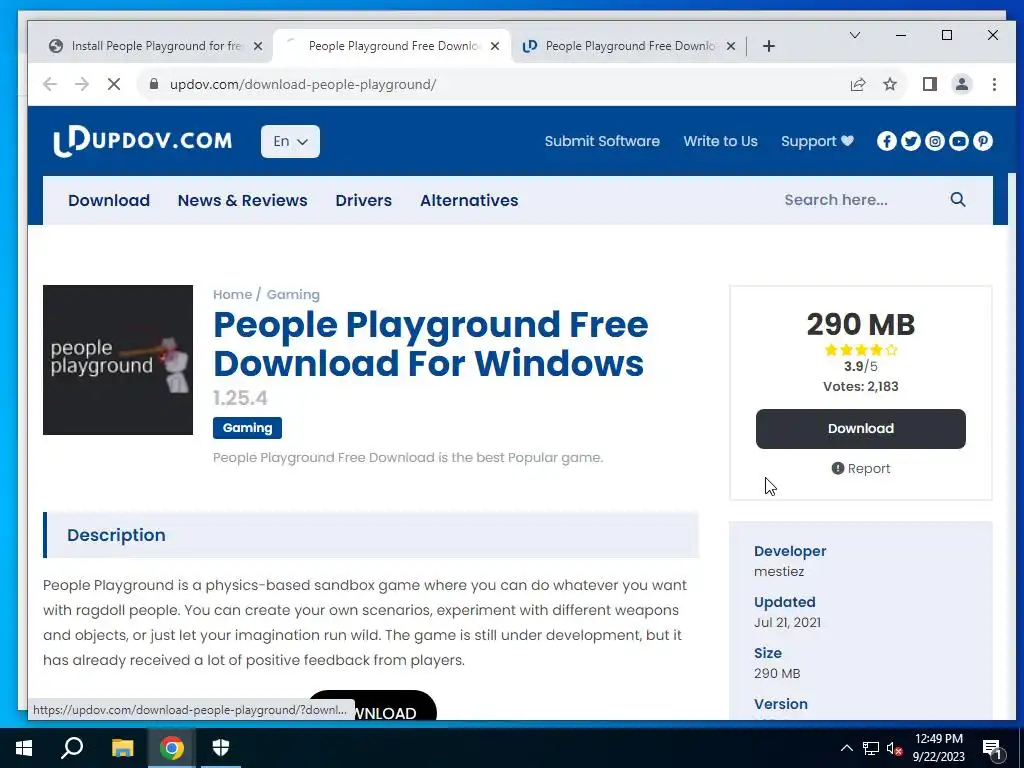Viewport: 1024px width, 768px height.
Task: Click the black DOWNLOAD button under description
Action: tap(372, 707)
